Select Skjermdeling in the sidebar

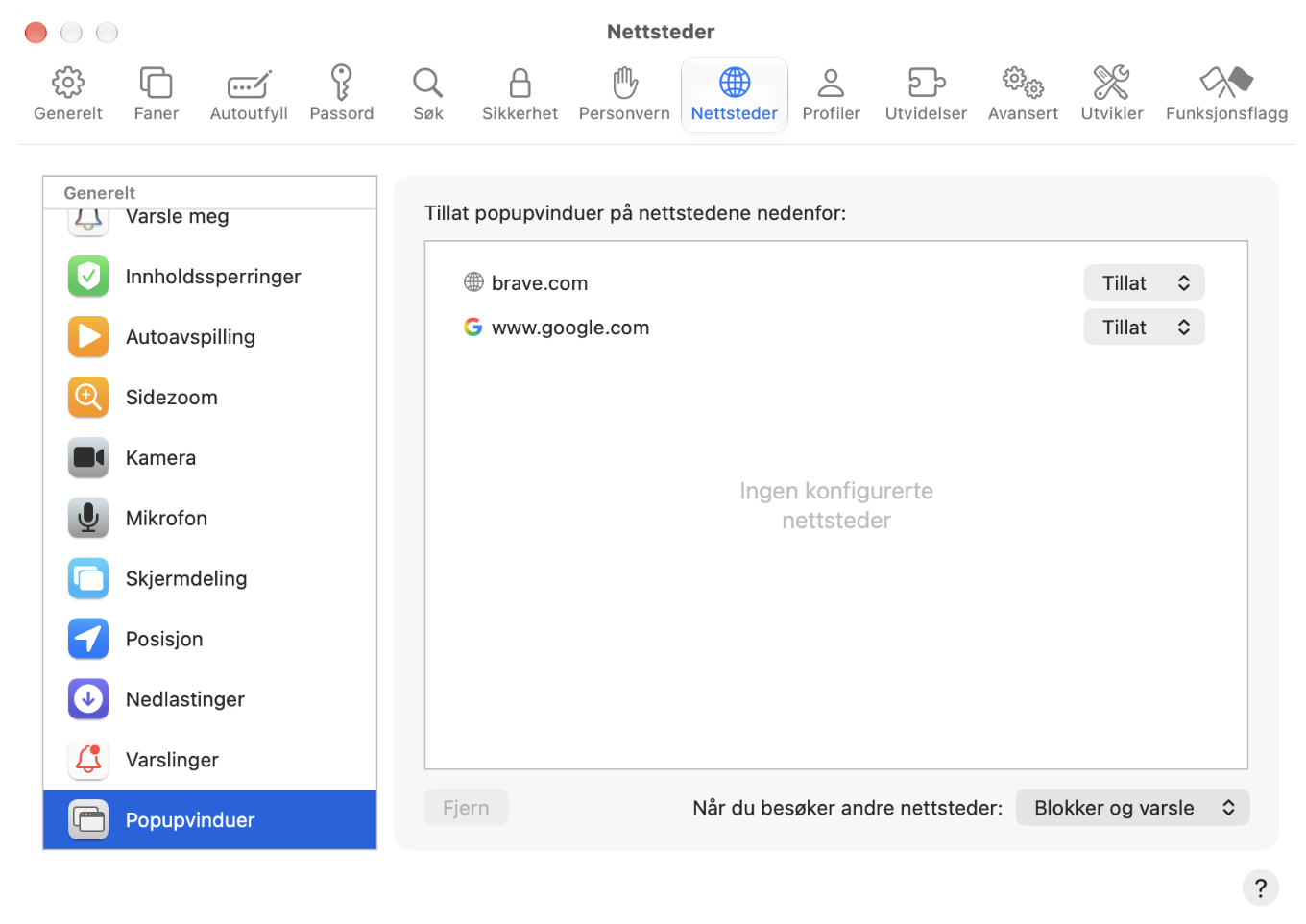pyautogui.click(x=209, y=579)
